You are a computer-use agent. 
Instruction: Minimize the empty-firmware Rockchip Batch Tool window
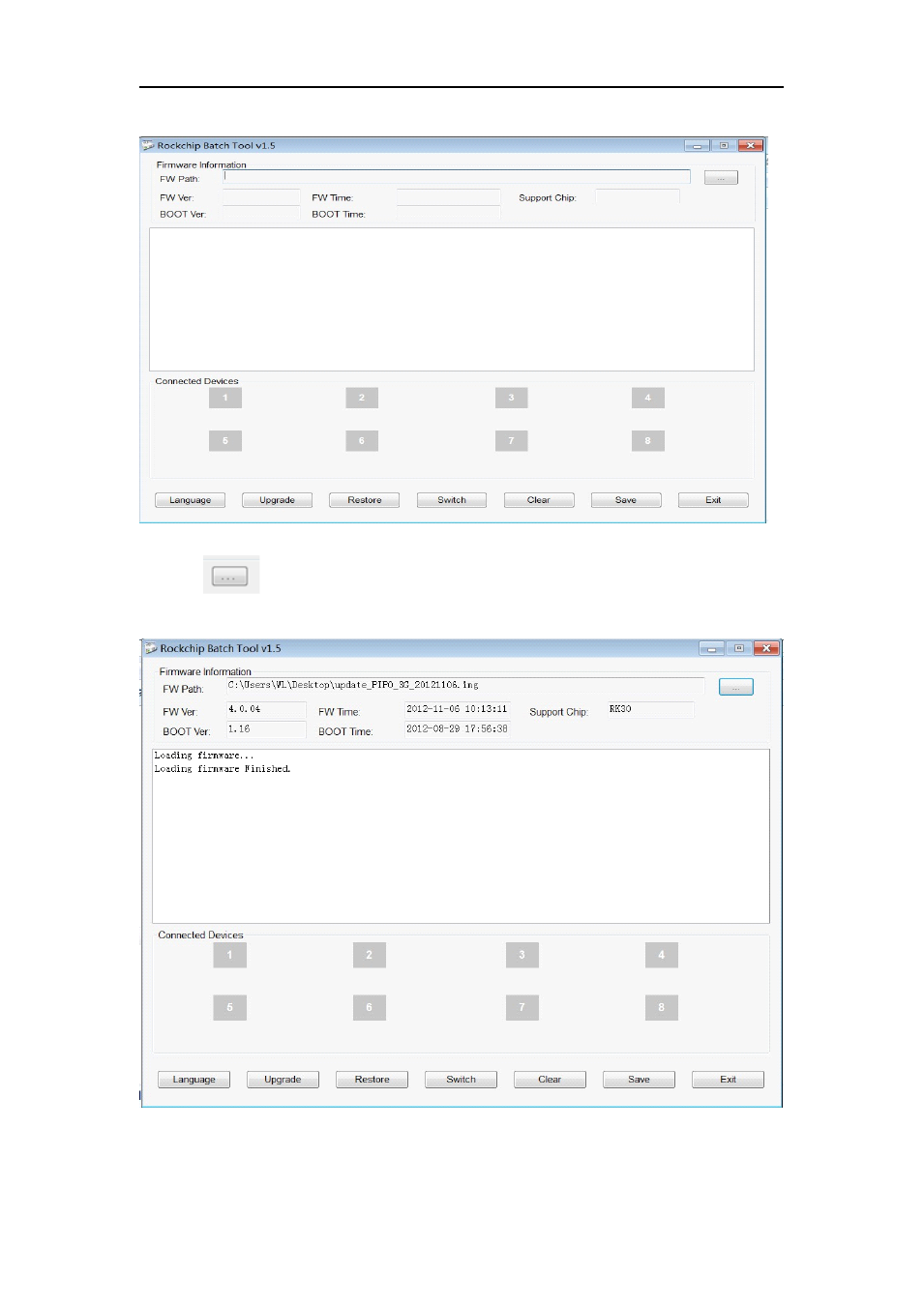[697, 145]
